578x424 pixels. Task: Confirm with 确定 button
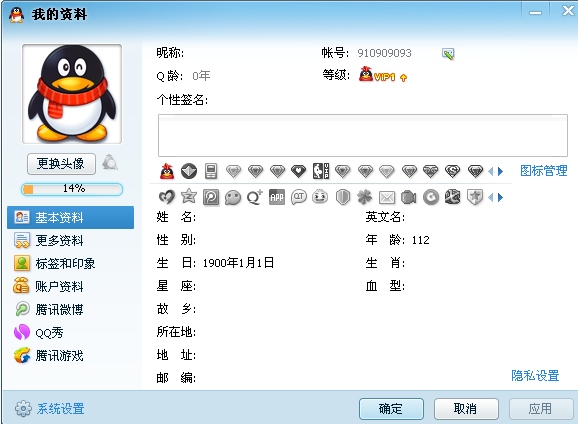[x=391, y=409]
